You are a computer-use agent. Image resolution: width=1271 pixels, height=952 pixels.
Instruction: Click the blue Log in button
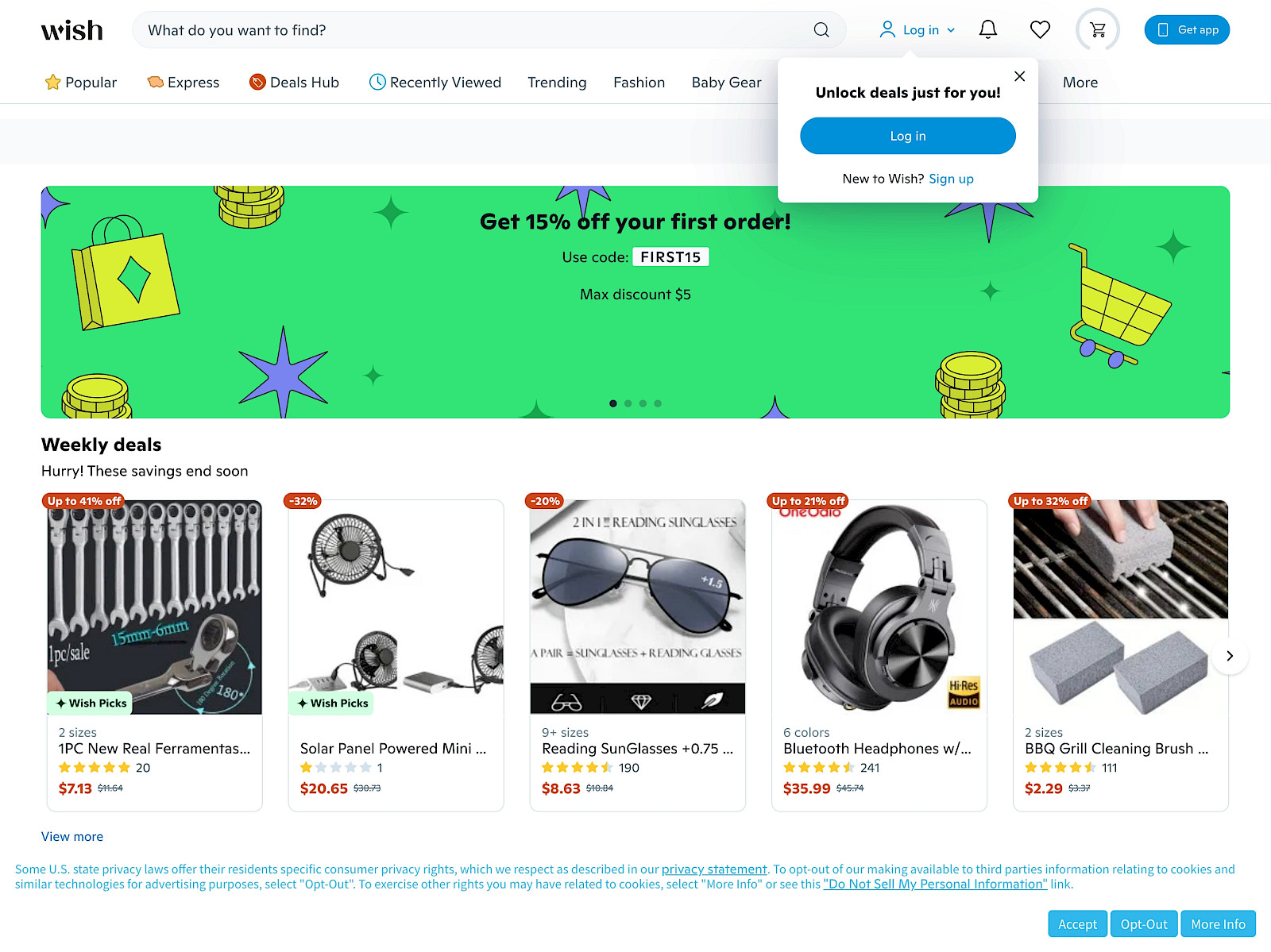908,136
